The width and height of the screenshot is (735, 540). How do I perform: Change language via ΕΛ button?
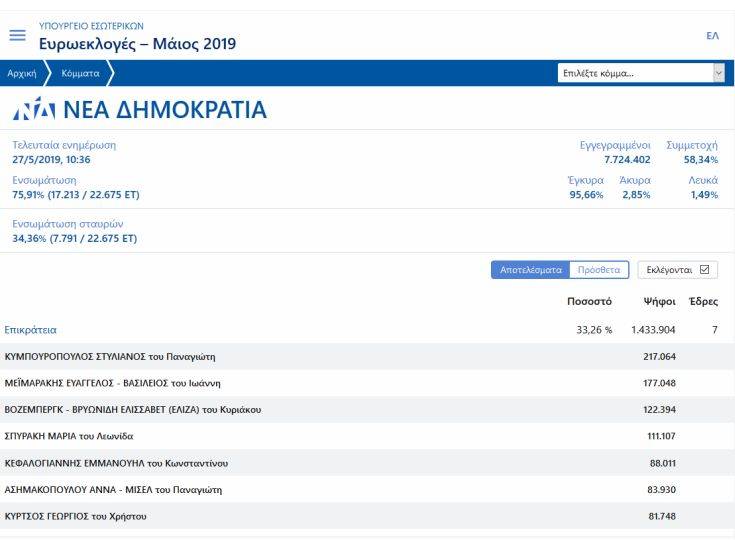[x=712, y=35]
